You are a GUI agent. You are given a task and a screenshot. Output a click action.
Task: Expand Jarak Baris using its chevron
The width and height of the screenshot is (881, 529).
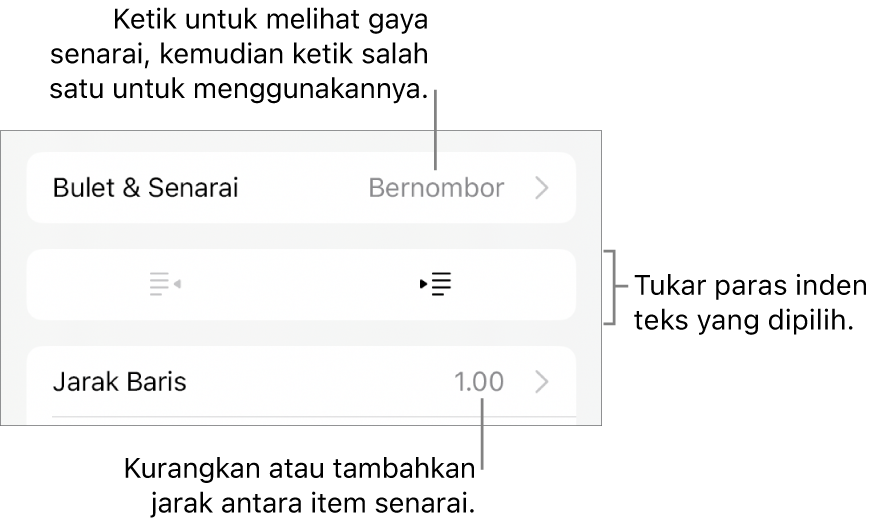pyautogui.click(x=542, y=382)
